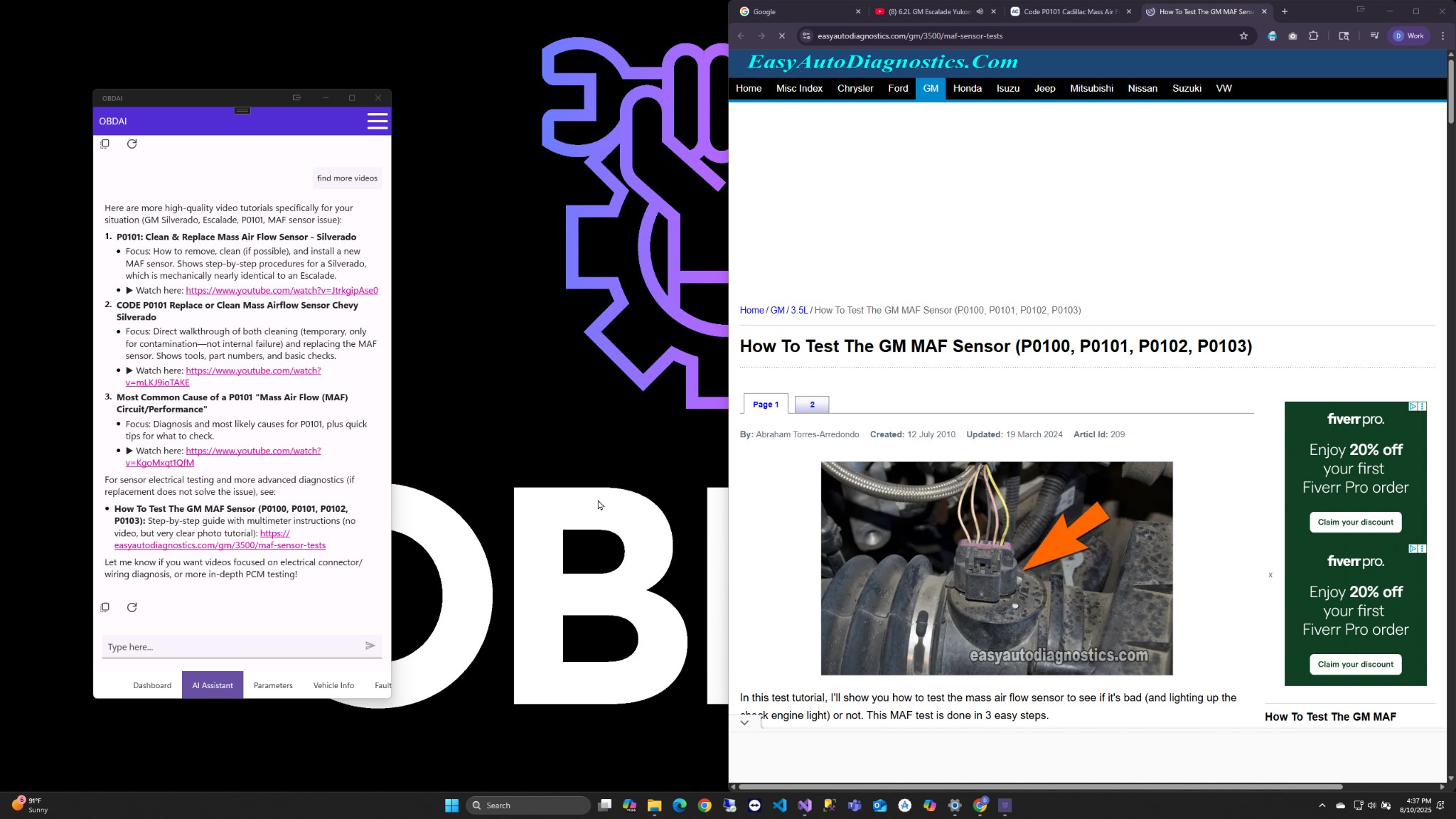Mute the 6.2L GM Escalade Yukon tab

[980, 11]
